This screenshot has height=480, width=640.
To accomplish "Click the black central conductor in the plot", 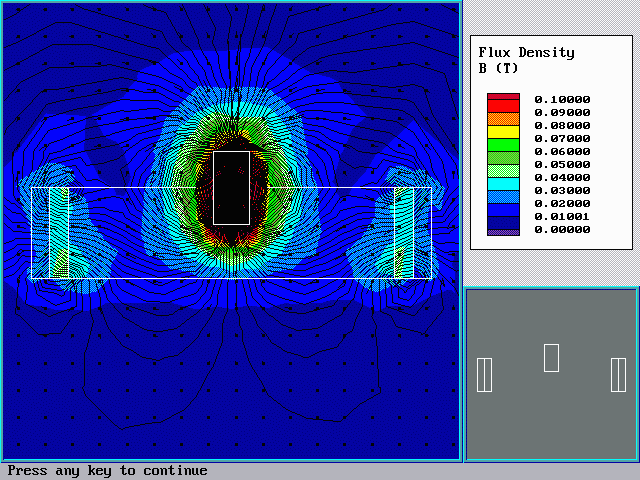I will [x=231, y=188].
